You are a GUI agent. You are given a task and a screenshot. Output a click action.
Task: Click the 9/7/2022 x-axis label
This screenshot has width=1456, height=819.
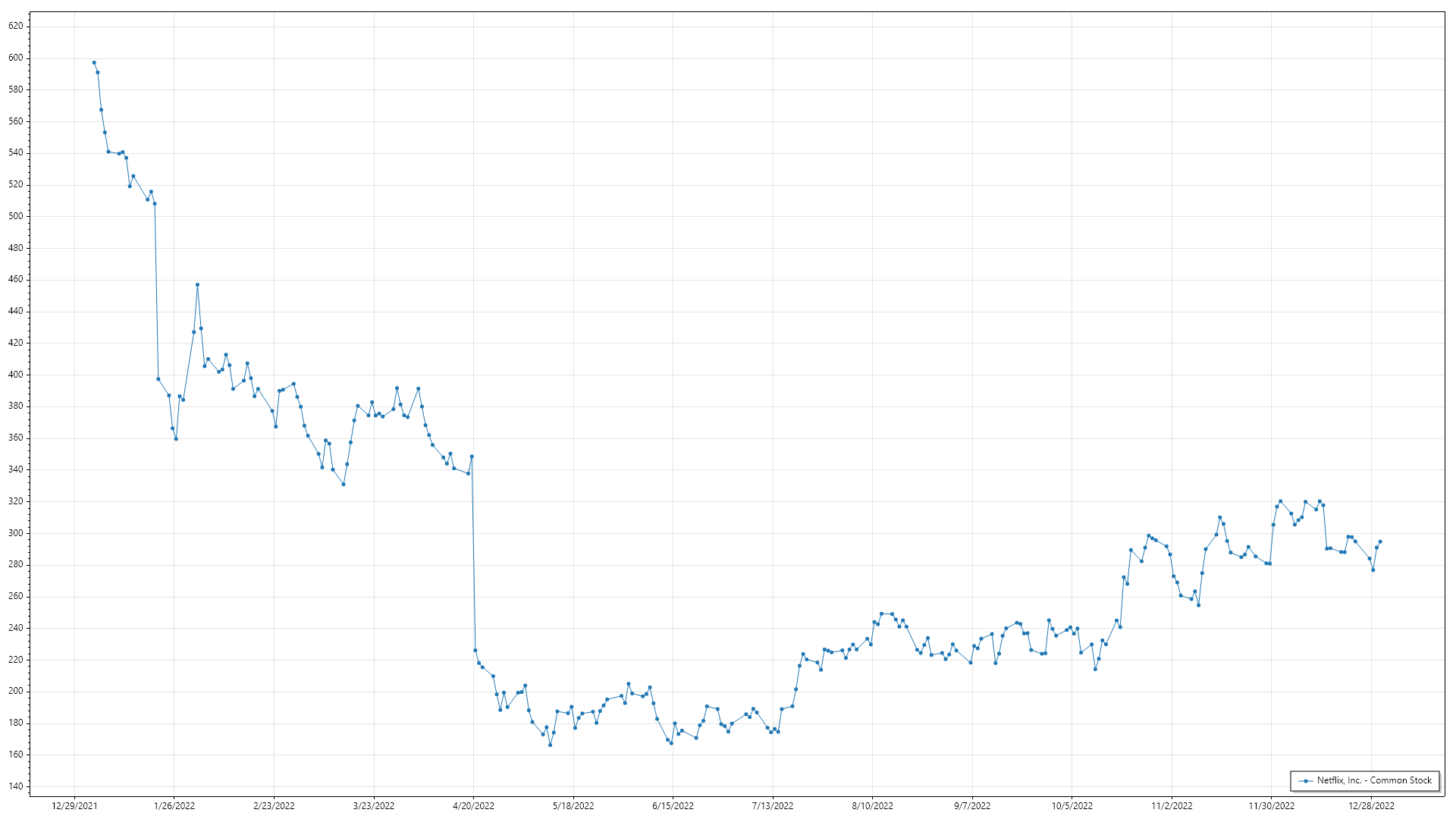tap(972, 806)
